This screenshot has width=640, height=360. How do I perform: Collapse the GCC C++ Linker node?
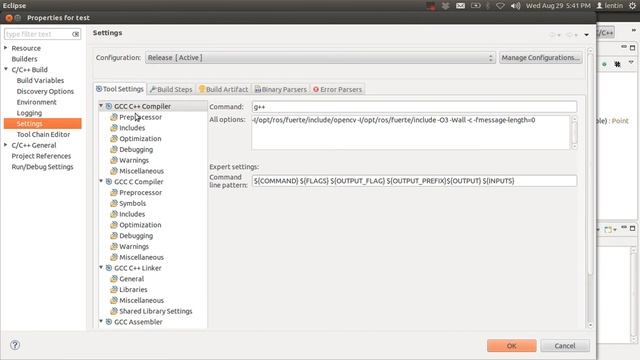pos(101,268)
